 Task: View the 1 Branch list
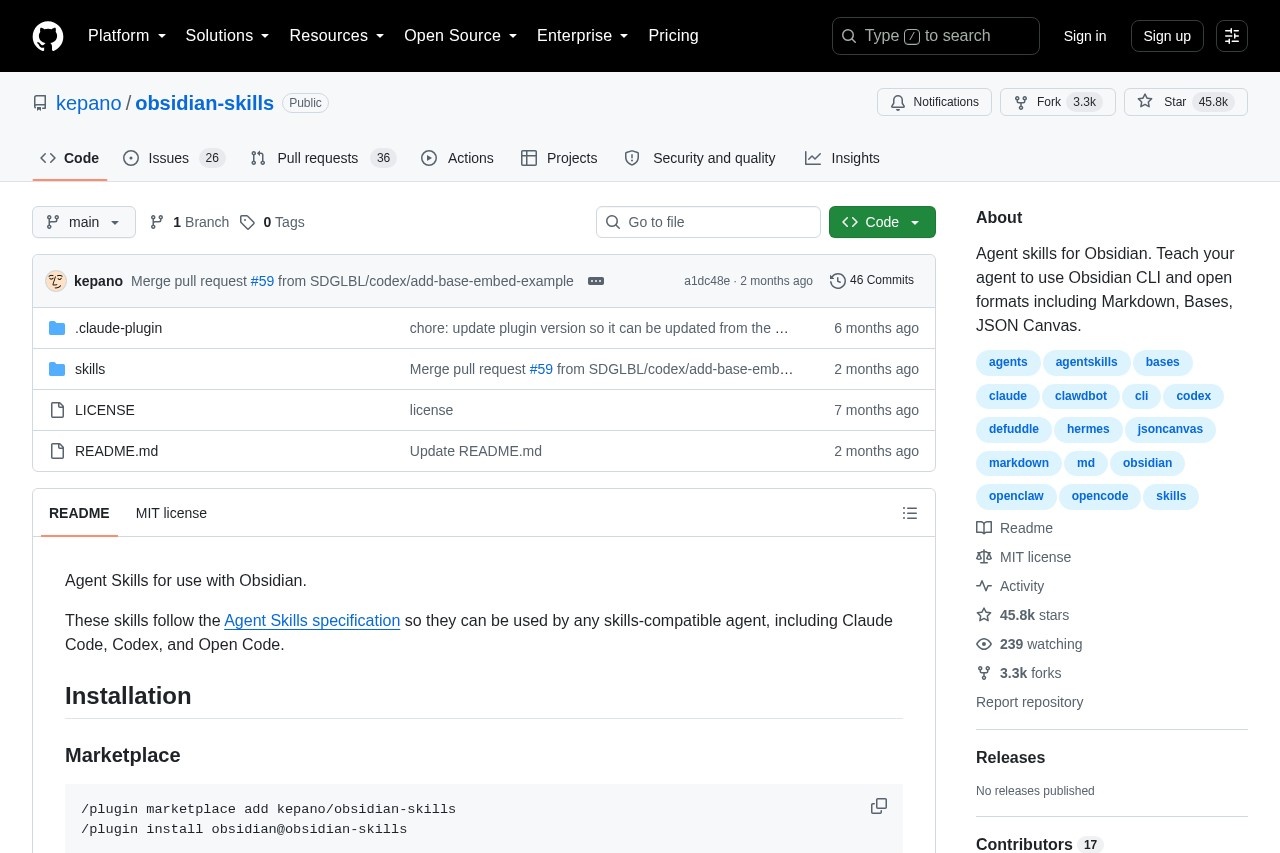[x=189, y=222]
